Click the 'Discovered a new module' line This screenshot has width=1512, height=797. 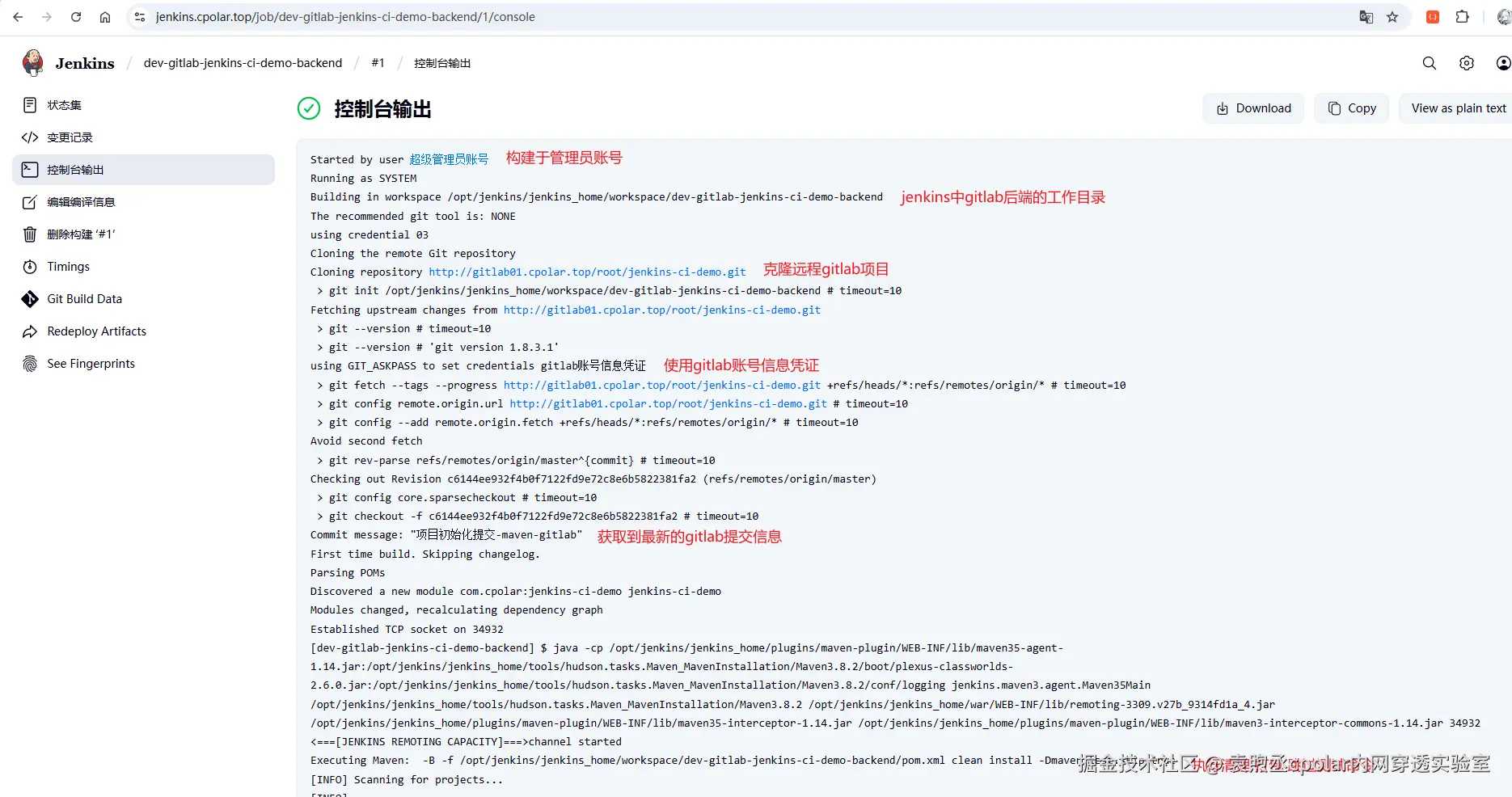pos(516,592)
